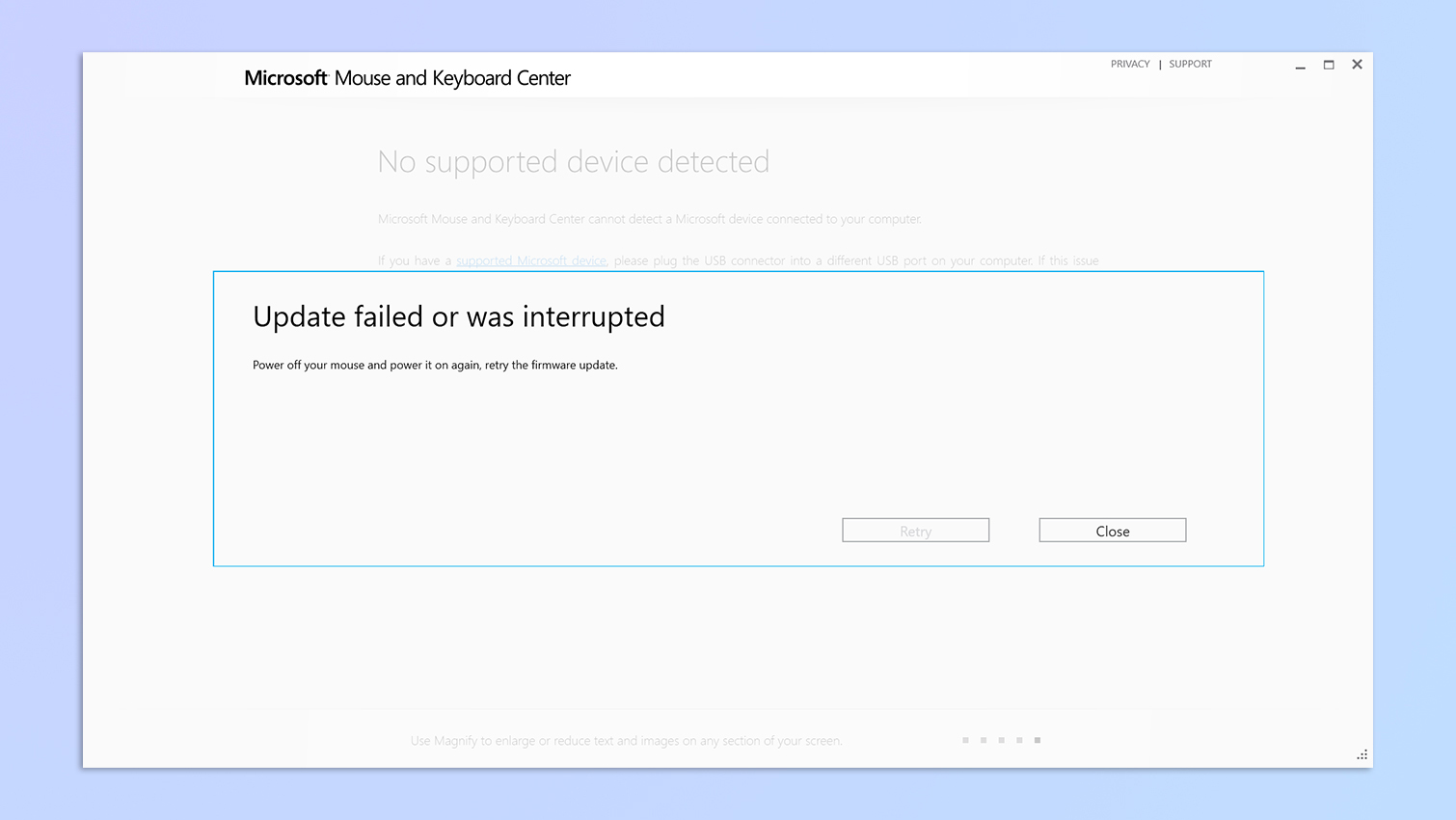Click the 'Use Magnify to enlarge' tip text
The width and height of the screenshot is (1456, 820).
point(627,741)
